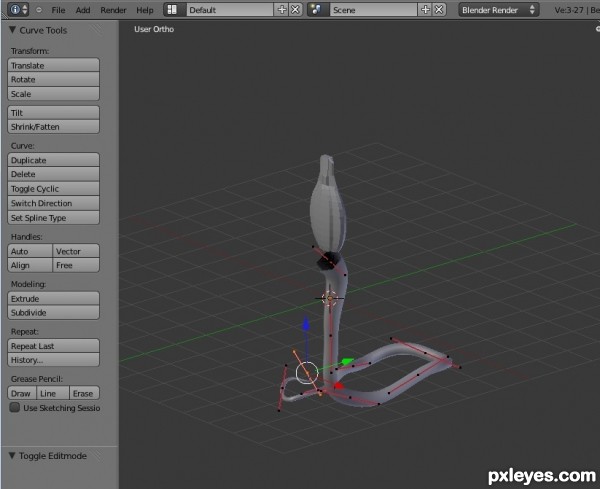600x489 pixels.
Task: Click the Subdivide button
Action: pos(53,313)
